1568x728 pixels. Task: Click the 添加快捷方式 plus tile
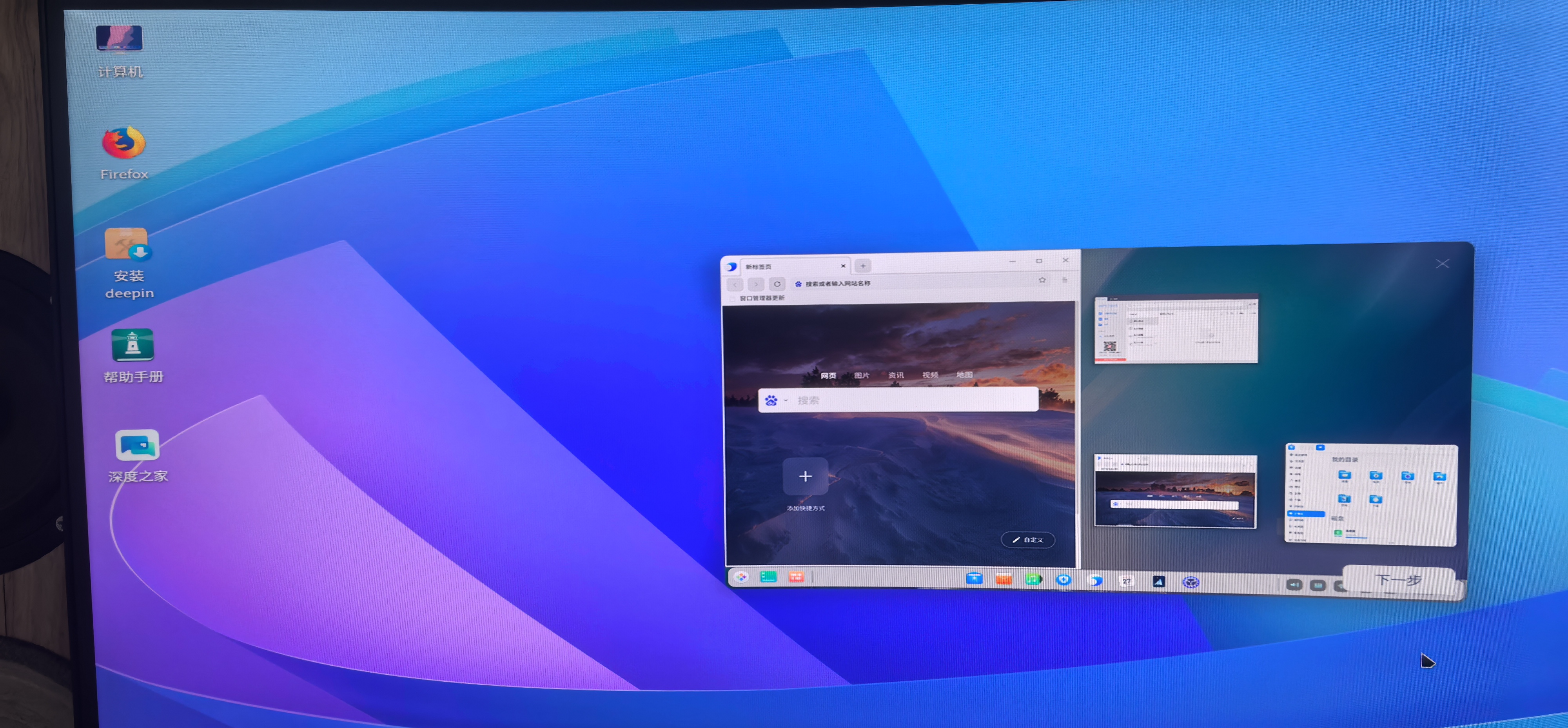tap(805, 477)
